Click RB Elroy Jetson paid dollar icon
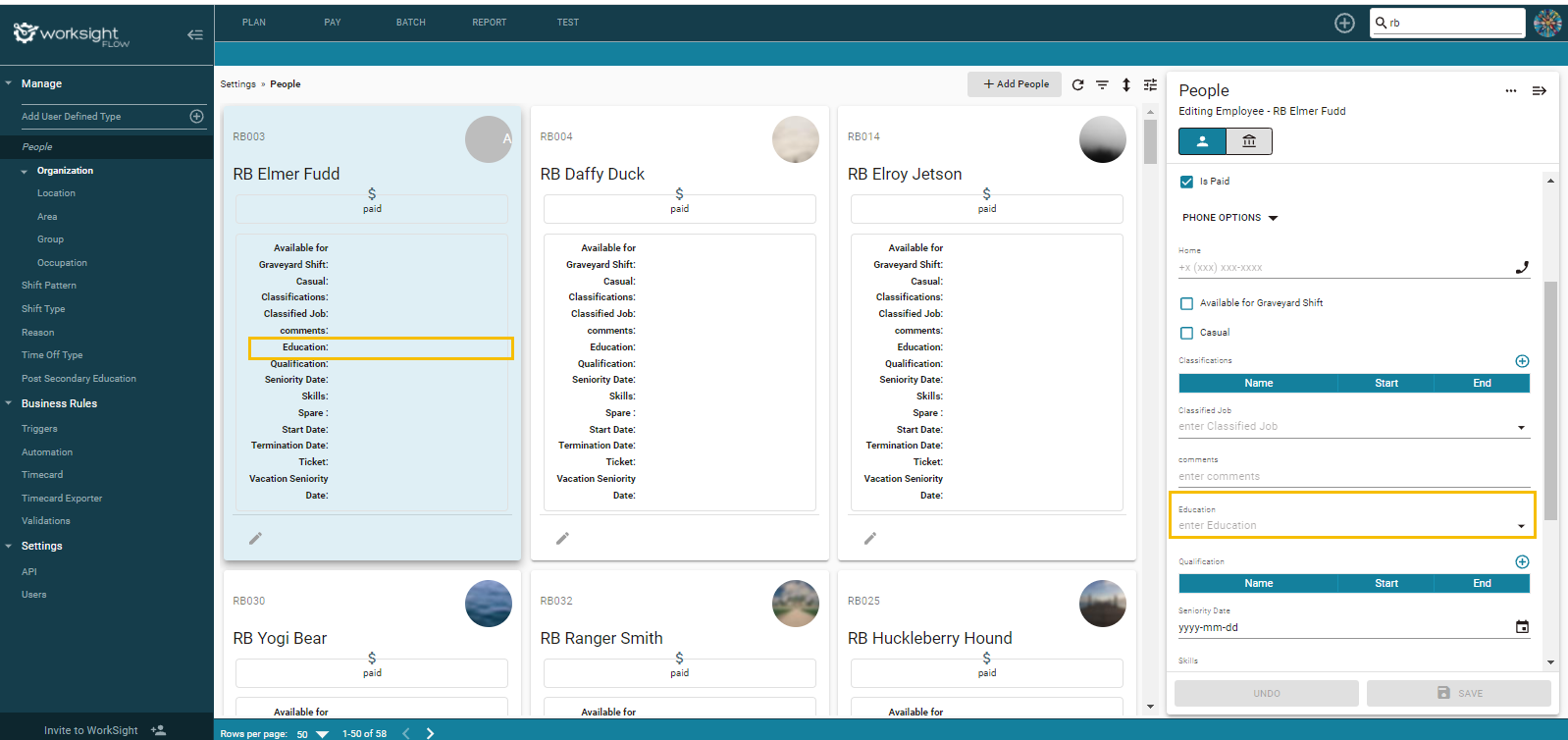 click(x=986, y=194)
